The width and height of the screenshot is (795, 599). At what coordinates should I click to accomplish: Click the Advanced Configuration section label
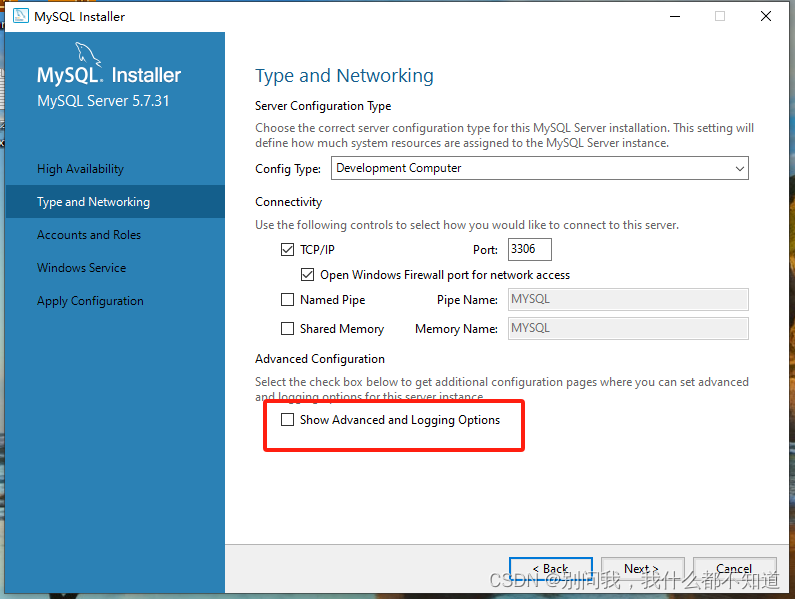(x=320, y=359)
